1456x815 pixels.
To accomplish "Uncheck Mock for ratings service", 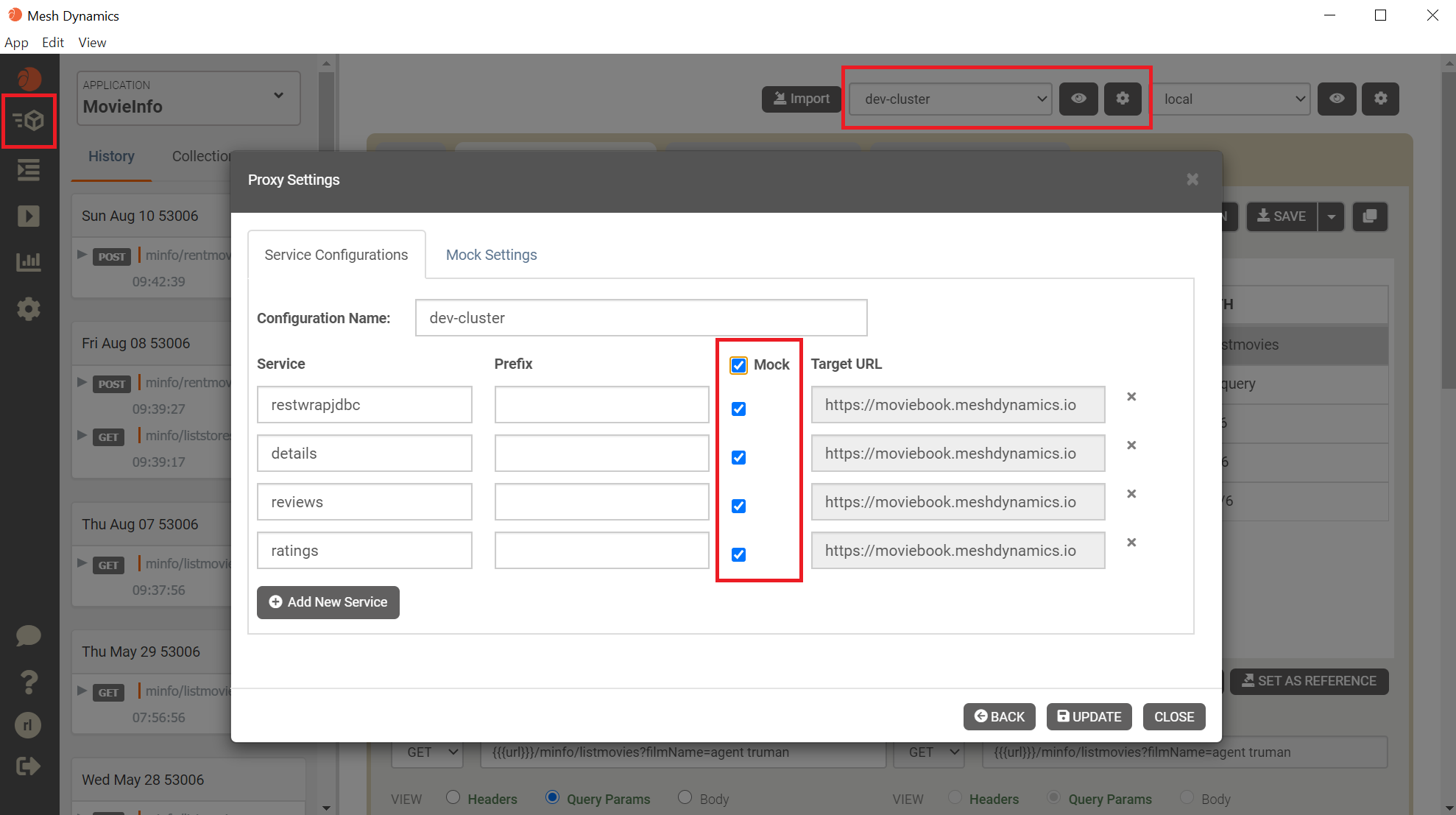I will click(738, 554).
